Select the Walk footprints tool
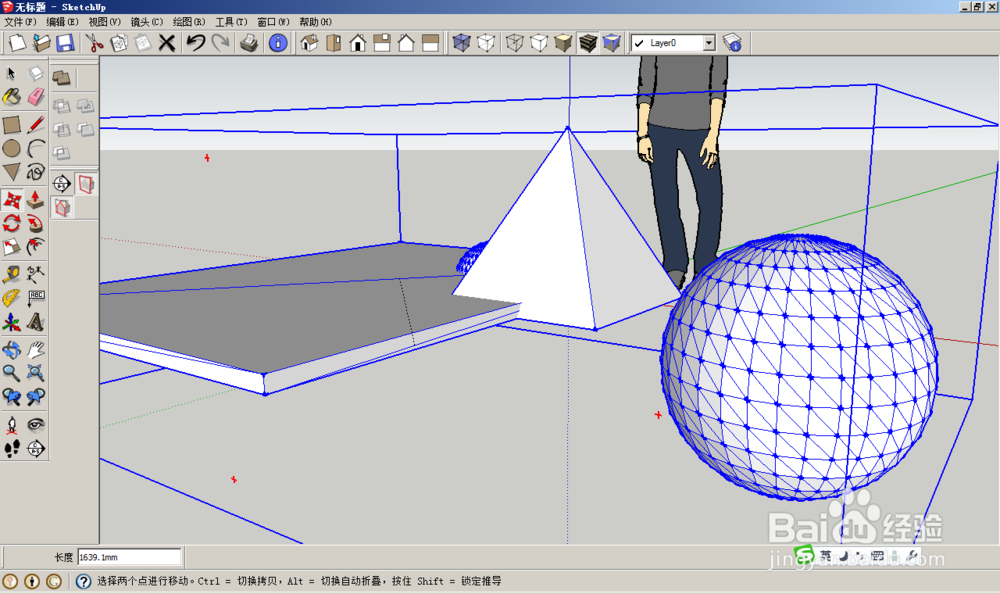Image resolution: width=1000 pixels, height=594 pixels. [12, 447]
